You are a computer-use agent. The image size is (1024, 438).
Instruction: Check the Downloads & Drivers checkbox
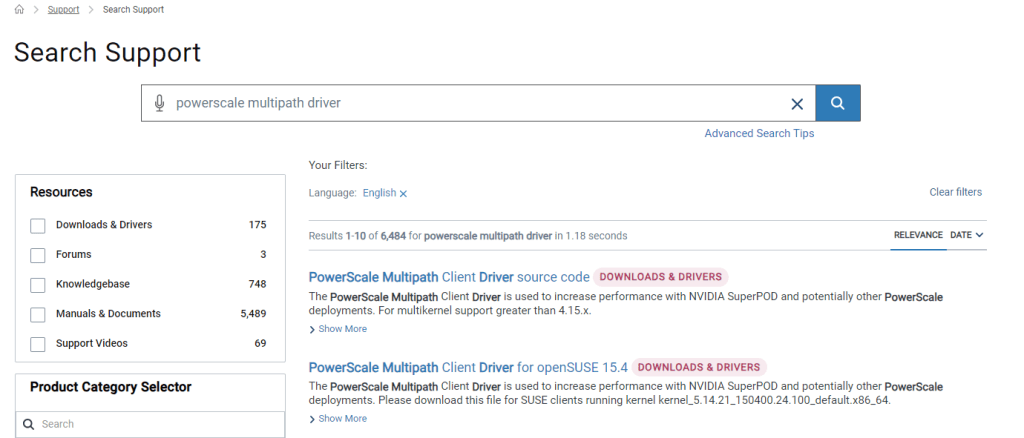coord(38,225)
